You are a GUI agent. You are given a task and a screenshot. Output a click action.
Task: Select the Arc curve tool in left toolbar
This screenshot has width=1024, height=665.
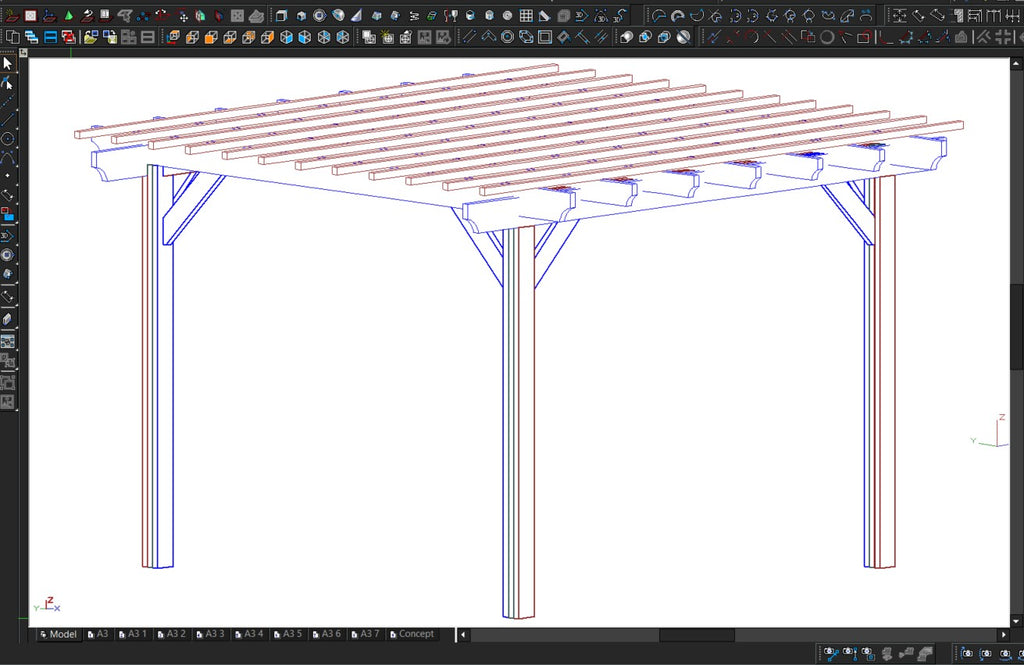(x=7, y=157)
